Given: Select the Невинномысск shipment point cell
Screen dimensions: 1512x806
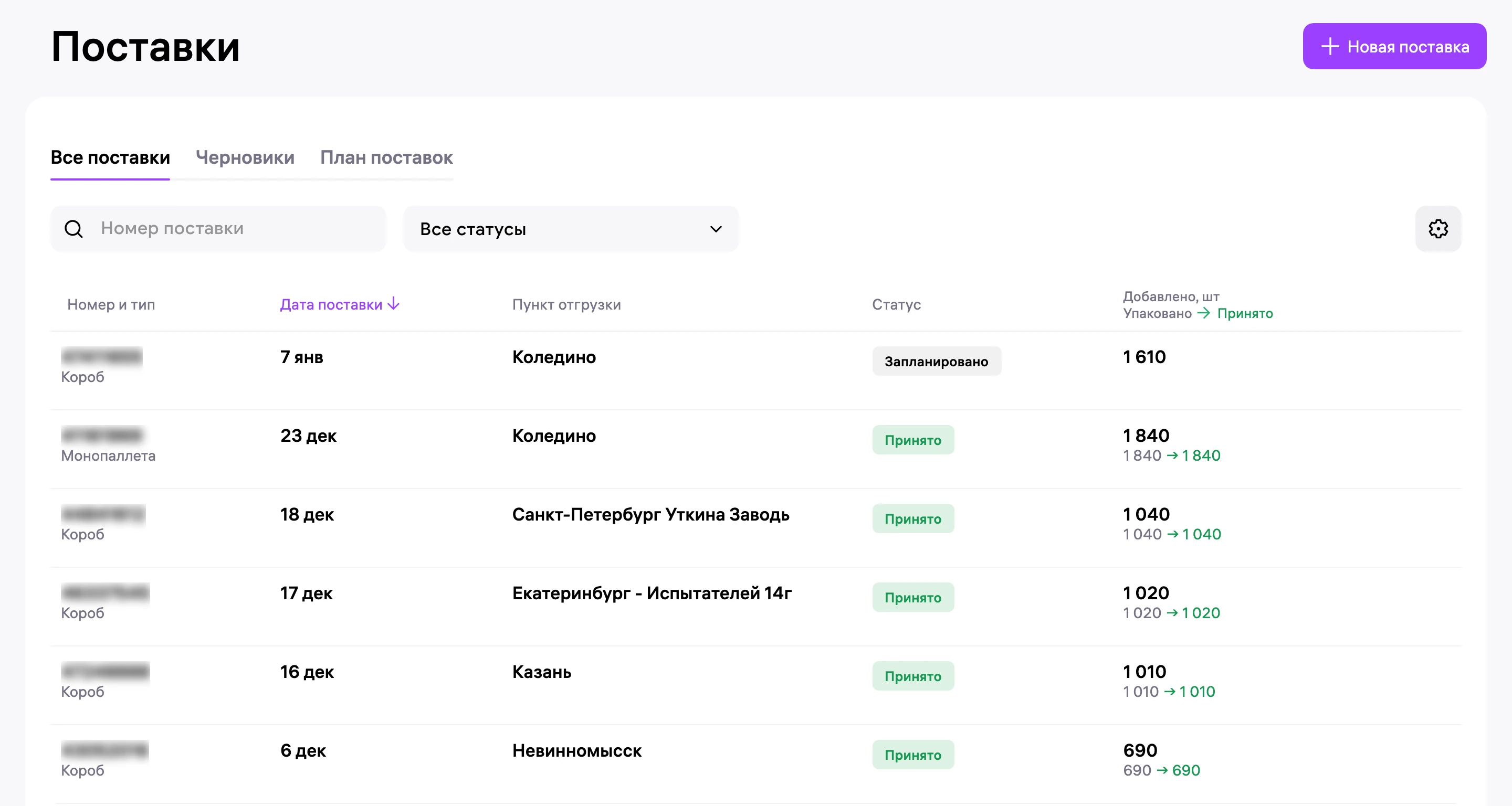Looking at the screenshot, I should [576, 750].
